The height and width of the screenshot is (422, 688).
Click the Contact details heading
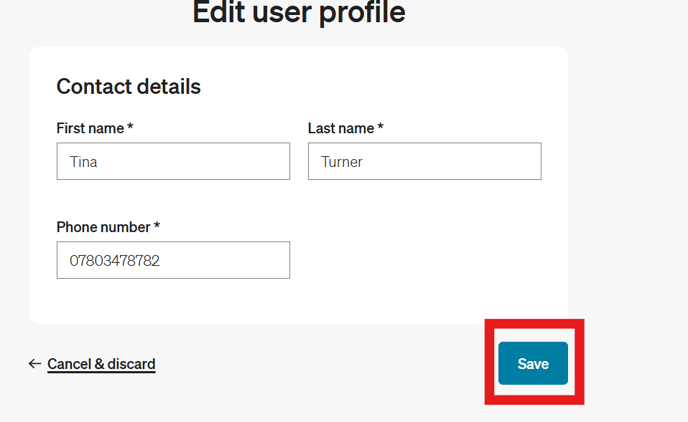[129, 86]
